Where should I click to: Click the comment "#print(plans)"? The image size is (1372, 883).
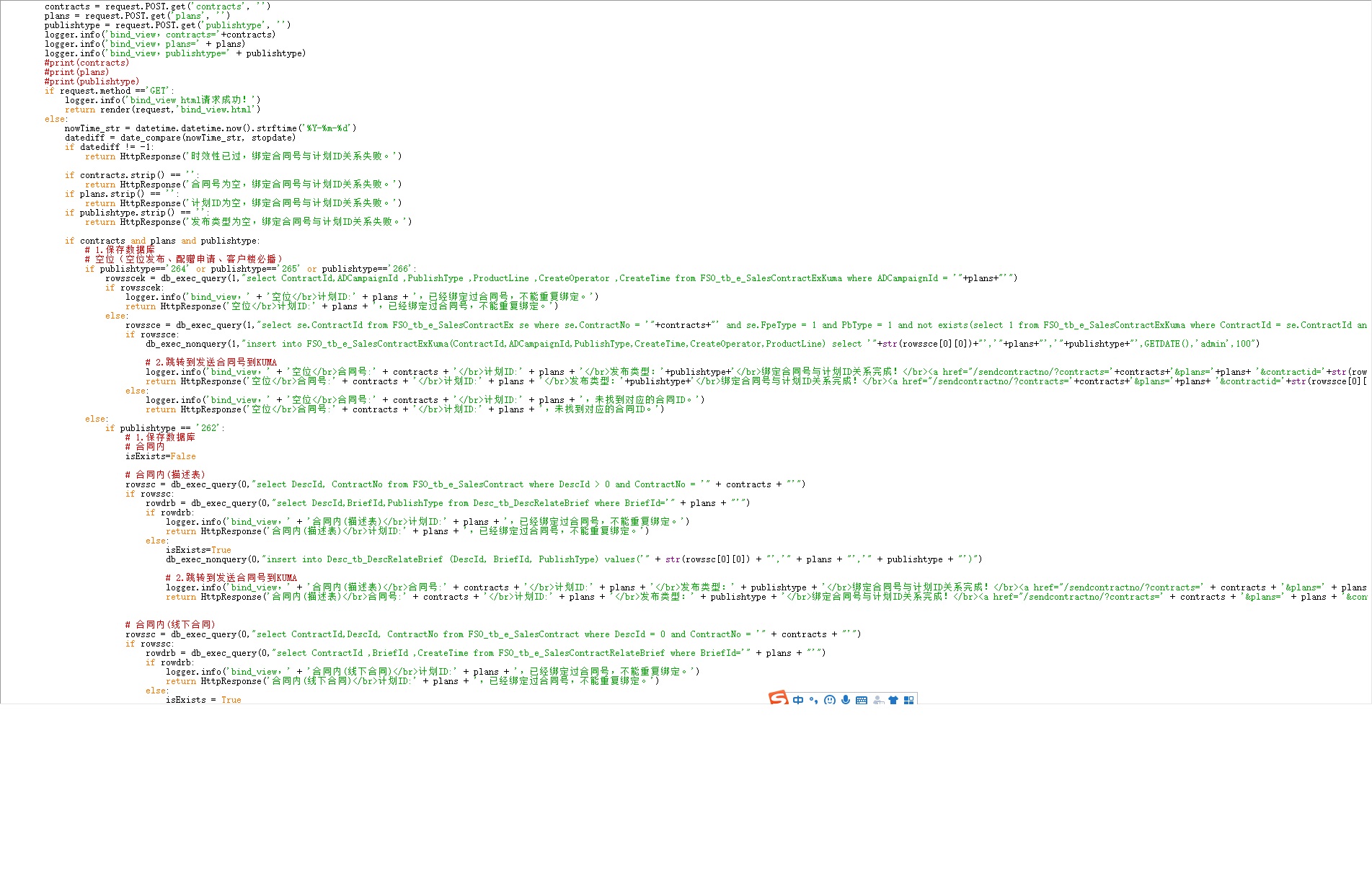[x=76, y=72]
